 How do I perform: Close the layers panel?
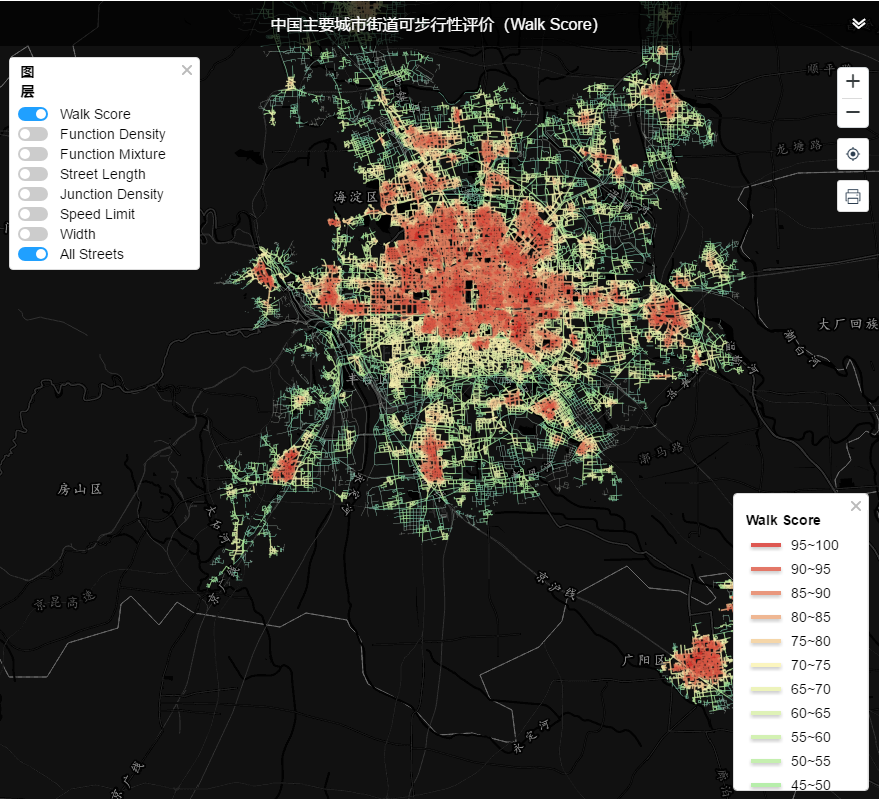(x=187, y=70)
